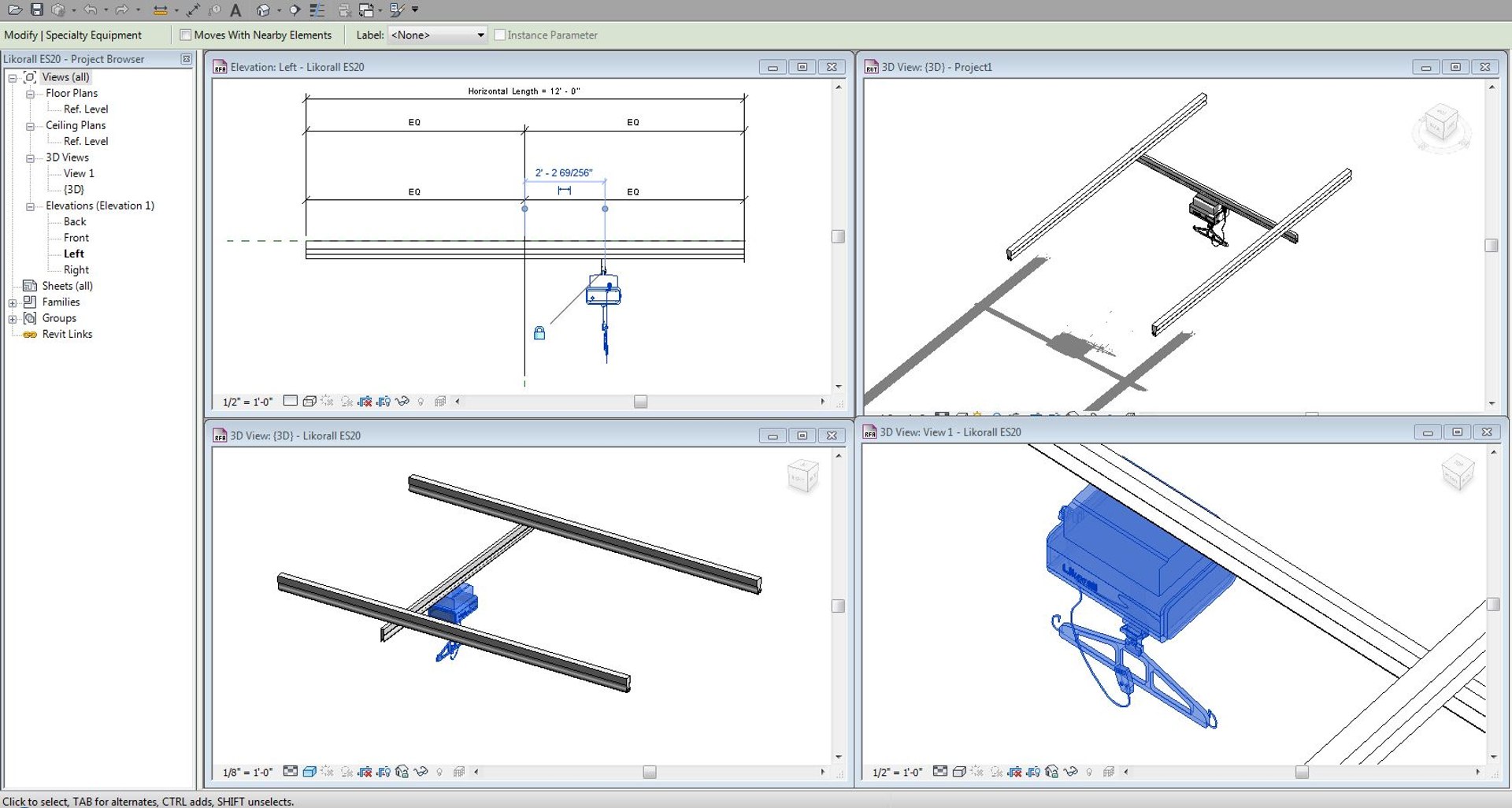The image size is (1512, 808).
Task: Collapse the Views (all) tree node
Action: (x=13, y=78)
